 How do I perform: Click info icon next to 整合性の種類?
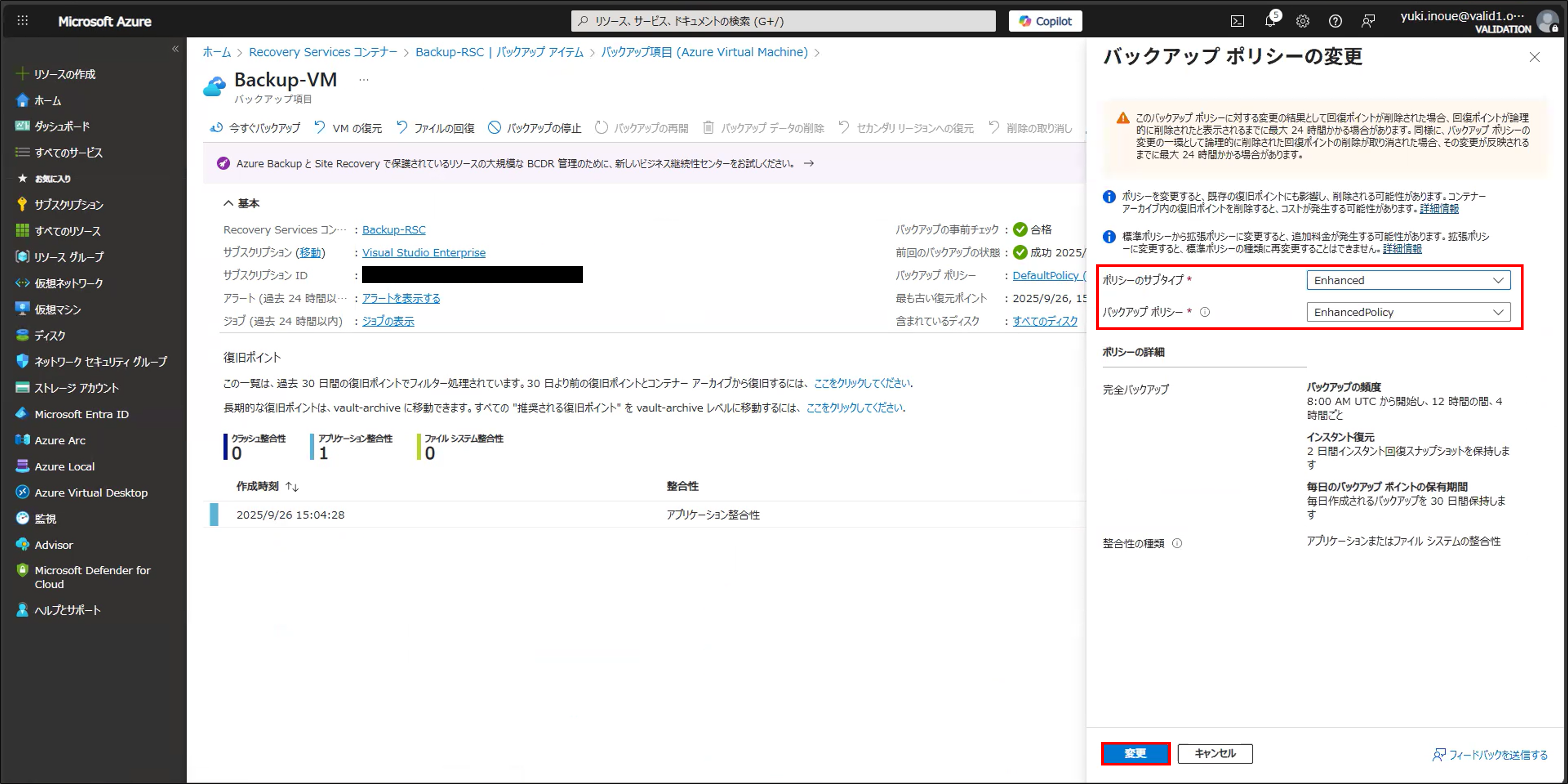(1177, 543)
